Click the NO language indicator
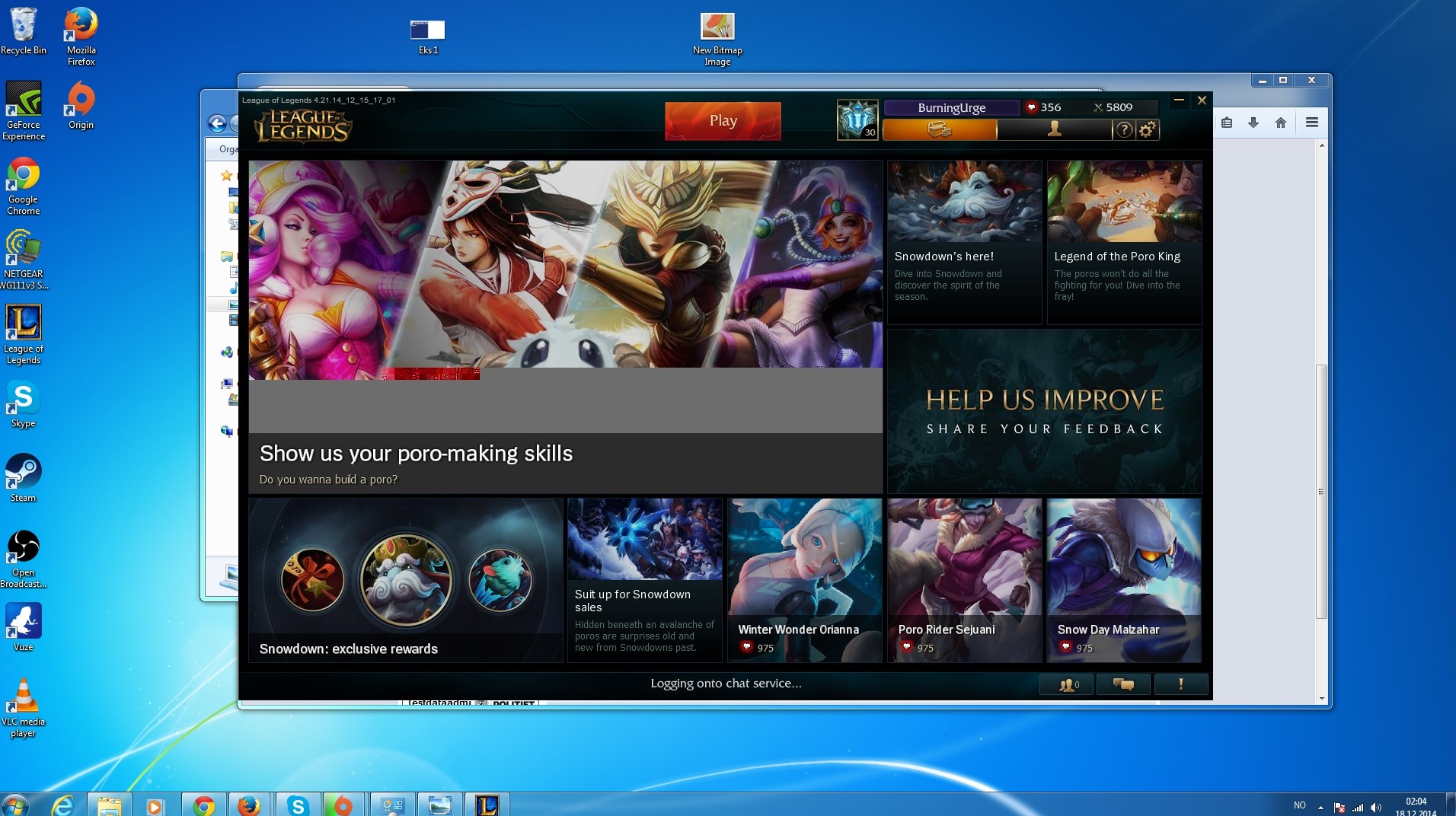Viewport: 1456px width, 816px height. point(1299,805)
